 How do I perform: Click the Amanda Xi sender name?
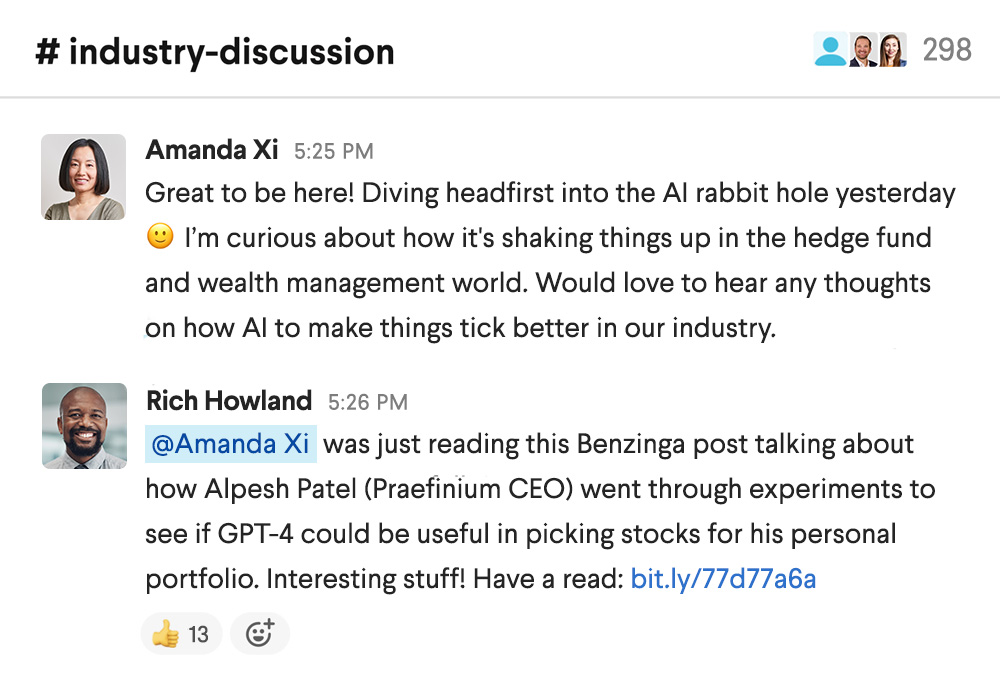click(x=211, y=150)
